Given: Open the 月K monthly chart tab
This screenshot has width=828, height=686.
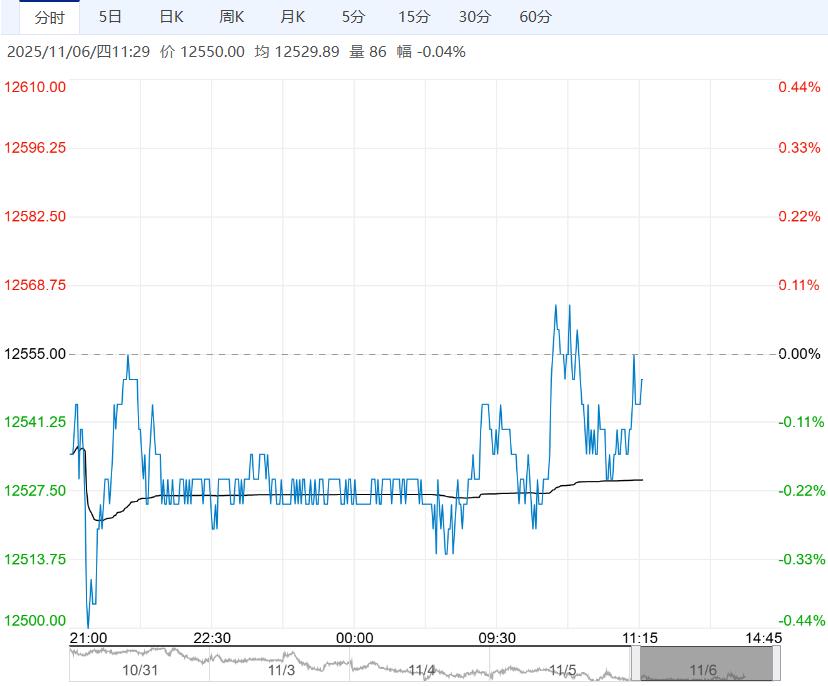Looking at the screenshot, I should 293,17.
